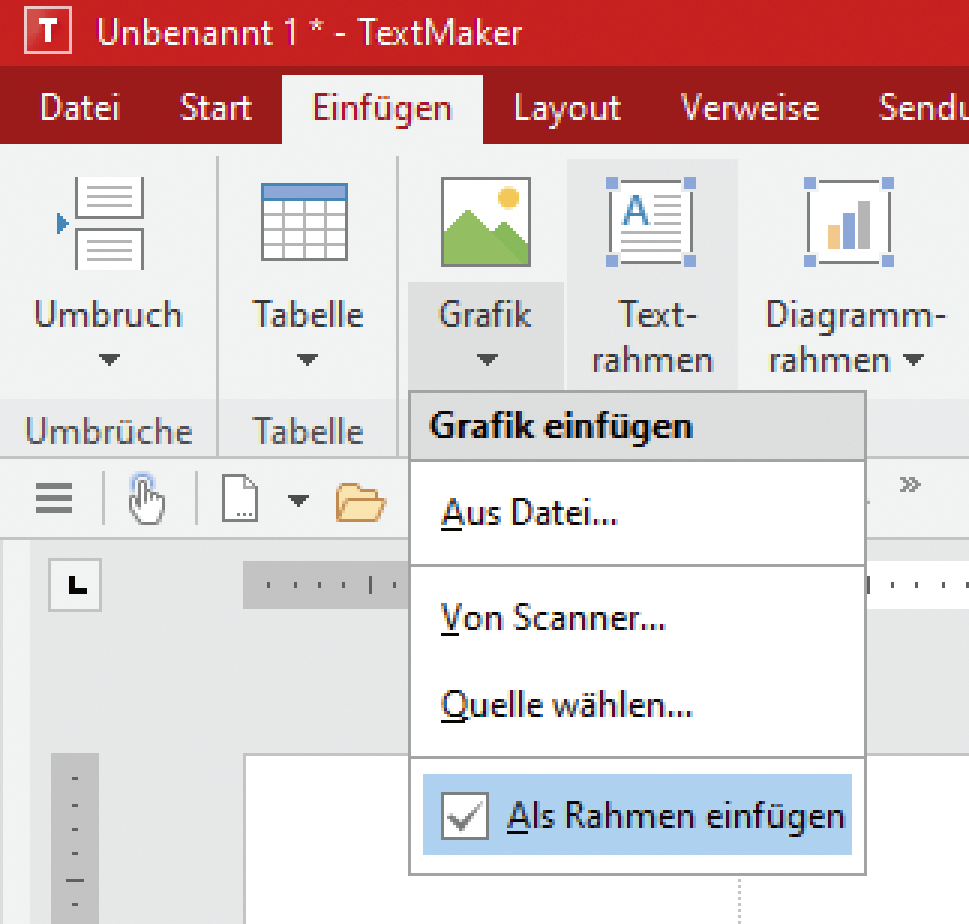Choose Aus Datei... from Grafik menu
The width and height of the screenshot is (969, 924).
[529, 513]
